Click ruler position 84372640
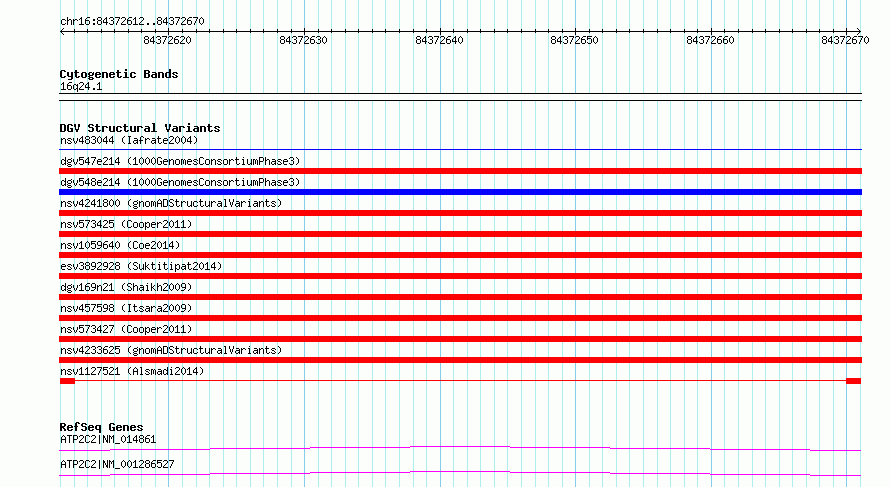890x487 pixels. (x=439, y=40)
